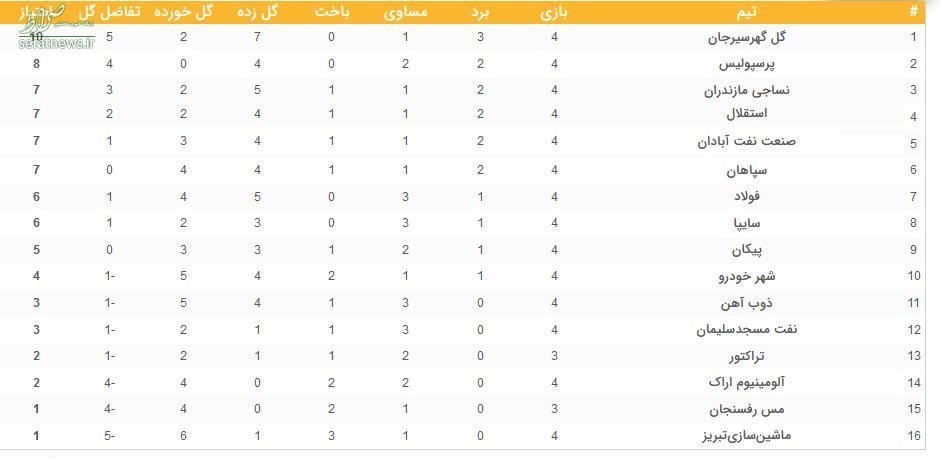Click the # rank column header
The width and height of the screenshot is (940, 459).
pos(914,12)
